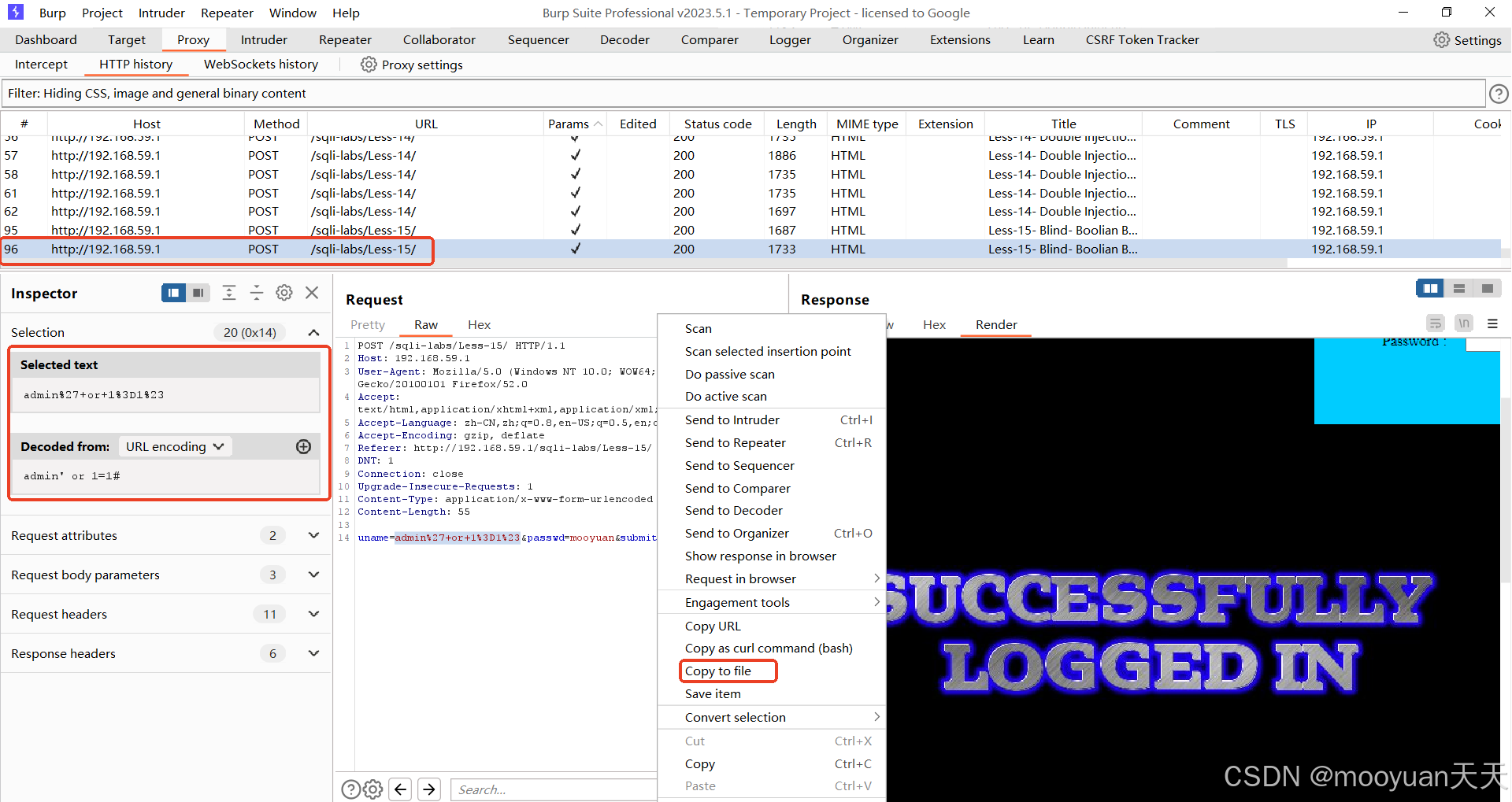The width and height of the screenshot is (1512, 802).
Task: Sort history by Params column
Action: click(x=575, y=124)
